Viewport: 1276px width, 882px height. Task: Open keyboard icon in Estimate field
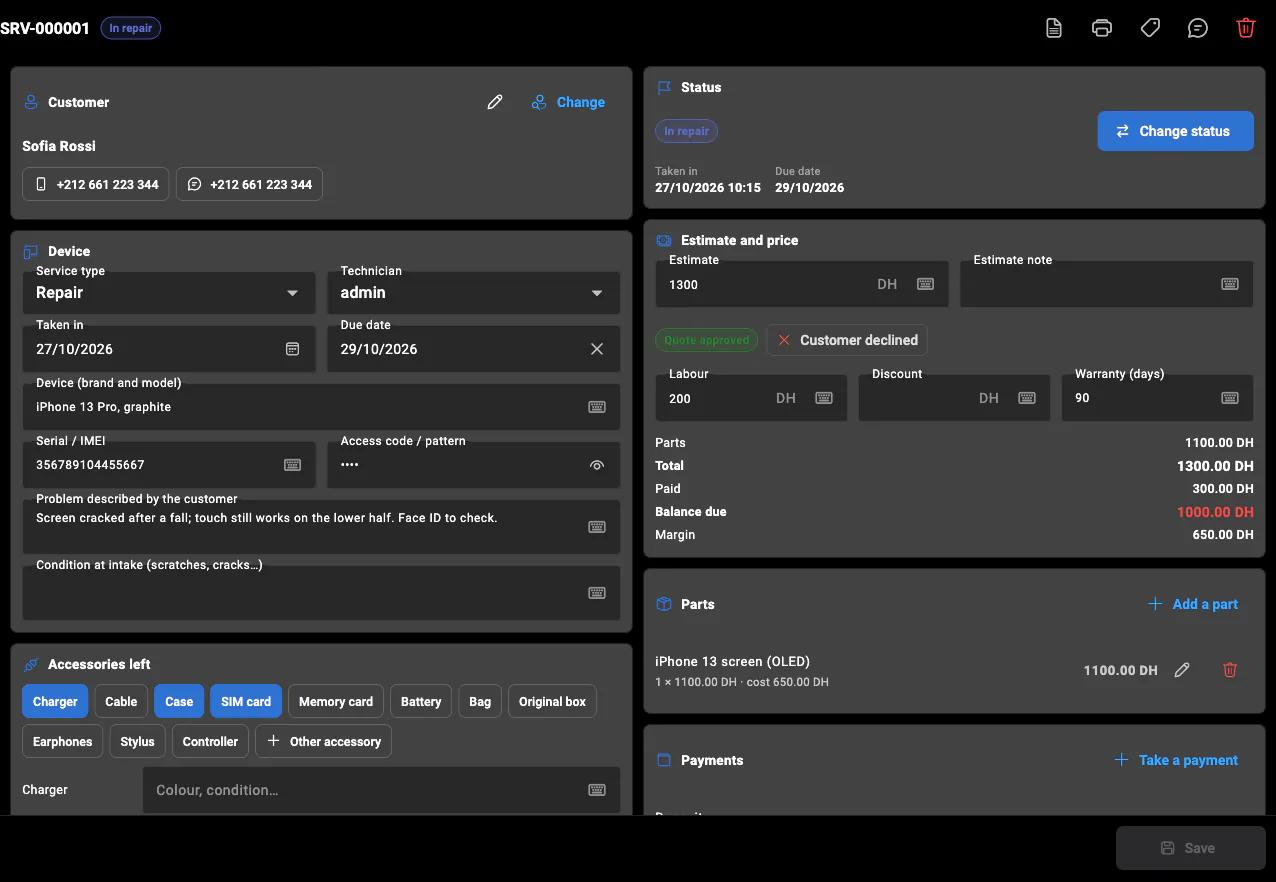point(926,284)
